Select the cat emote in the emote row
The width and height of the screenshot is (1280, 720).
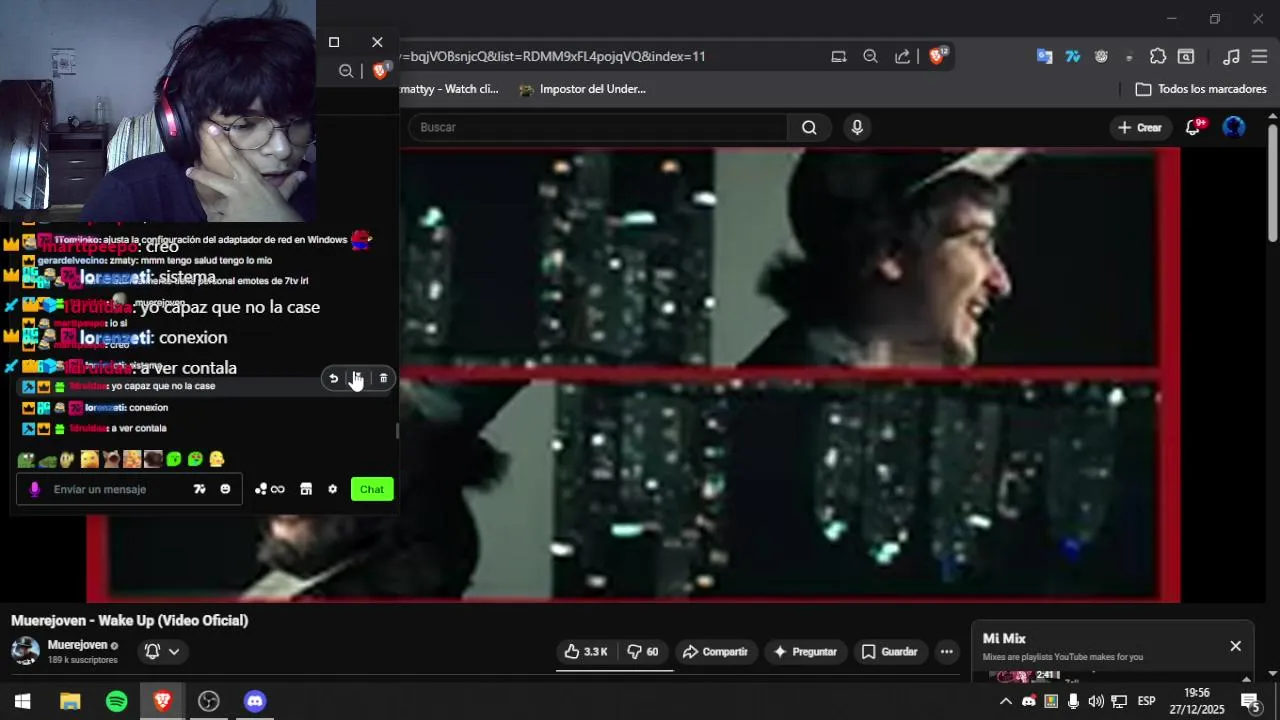111,460
